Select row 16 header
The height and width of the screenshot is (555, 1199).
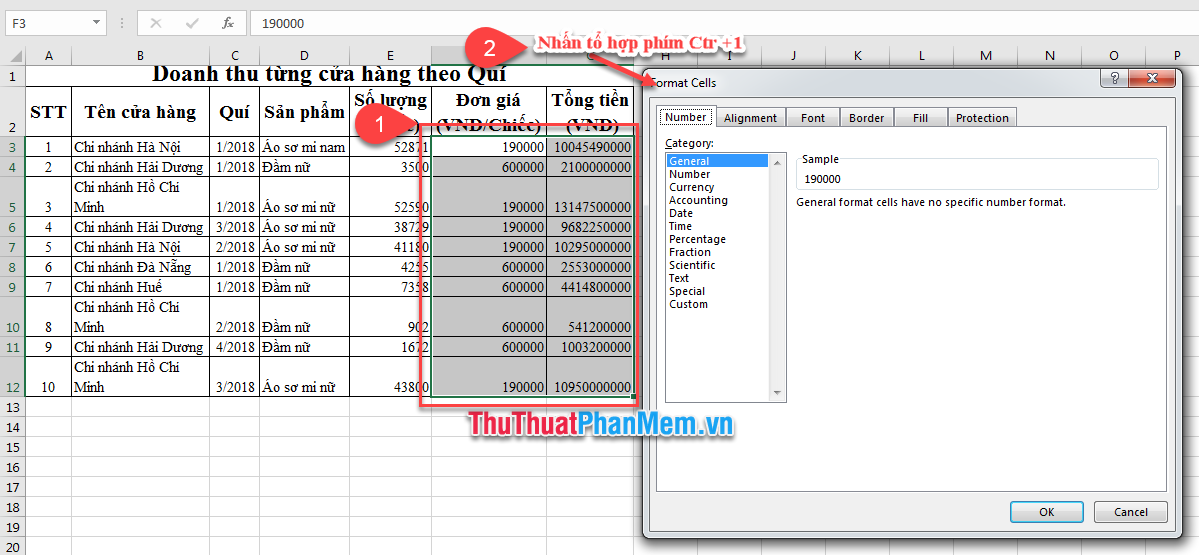pyautogui.click(x=13, y=467)
